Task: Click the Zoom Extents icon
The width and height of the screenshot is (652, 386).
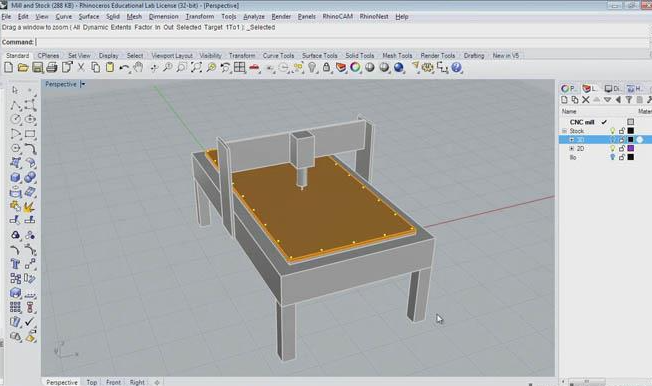Action: (x=196, y=67)
